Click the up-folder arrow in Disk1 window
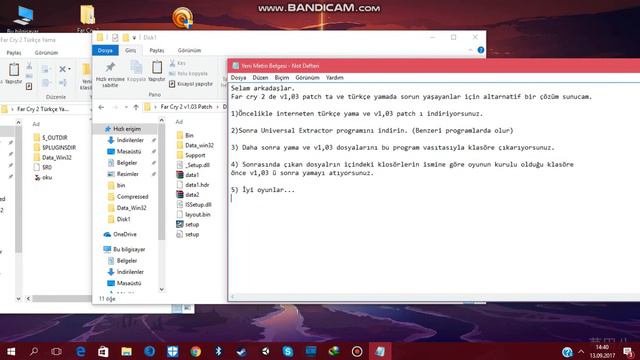 click(136, 107)
